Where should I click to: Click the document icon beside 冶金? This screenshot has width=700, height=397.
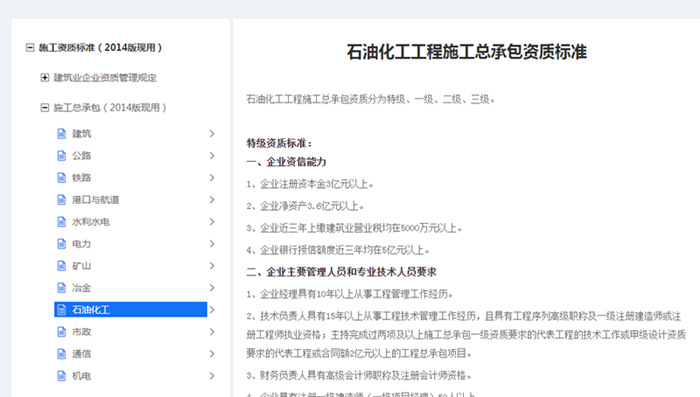point(62,288)
